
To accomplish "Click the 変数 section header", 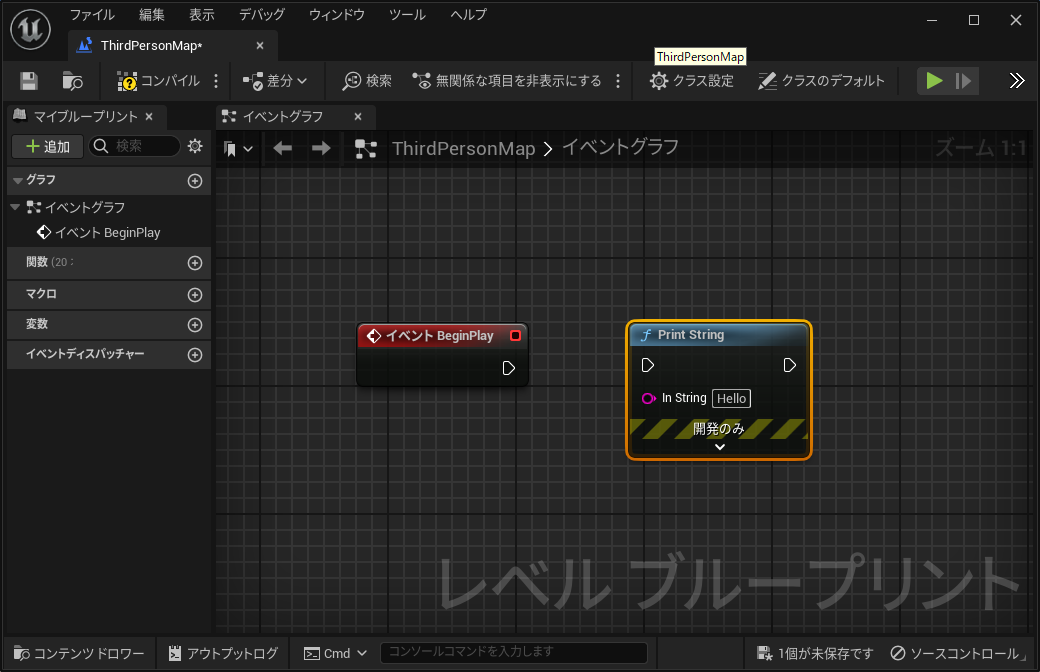I will pos(109,324).
